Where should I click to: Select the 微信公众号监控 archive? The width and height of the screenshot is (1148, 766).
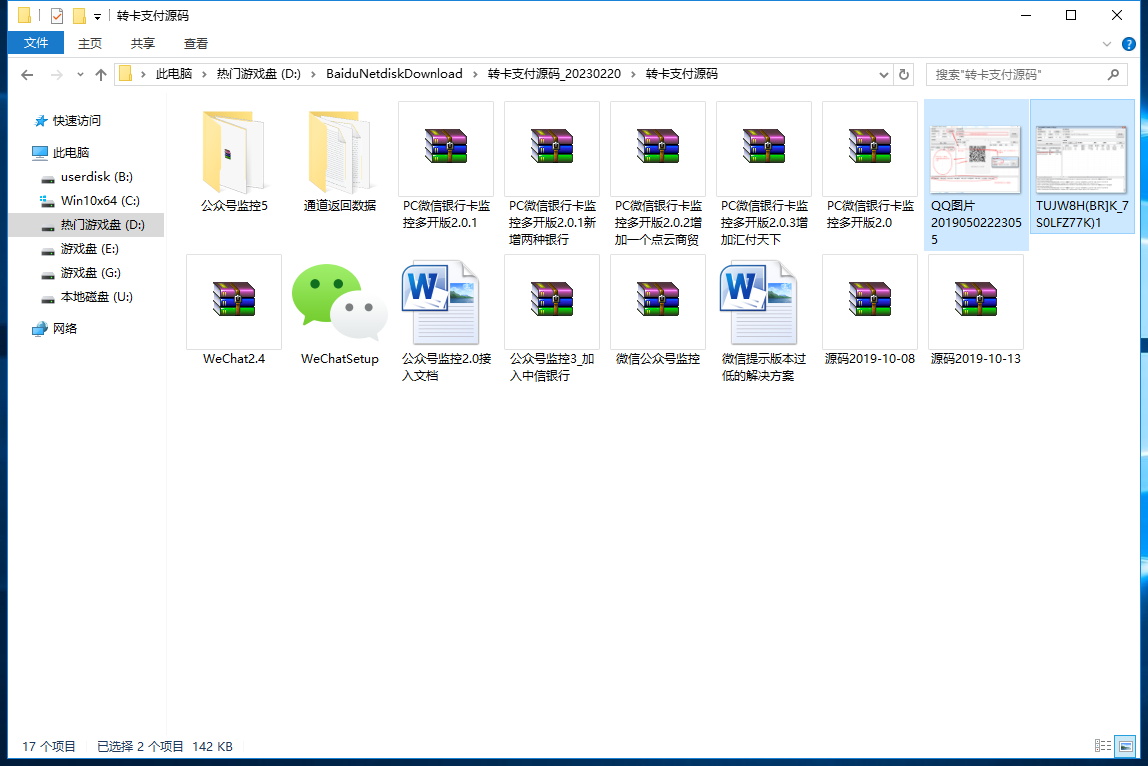click(x=657, y=302)
